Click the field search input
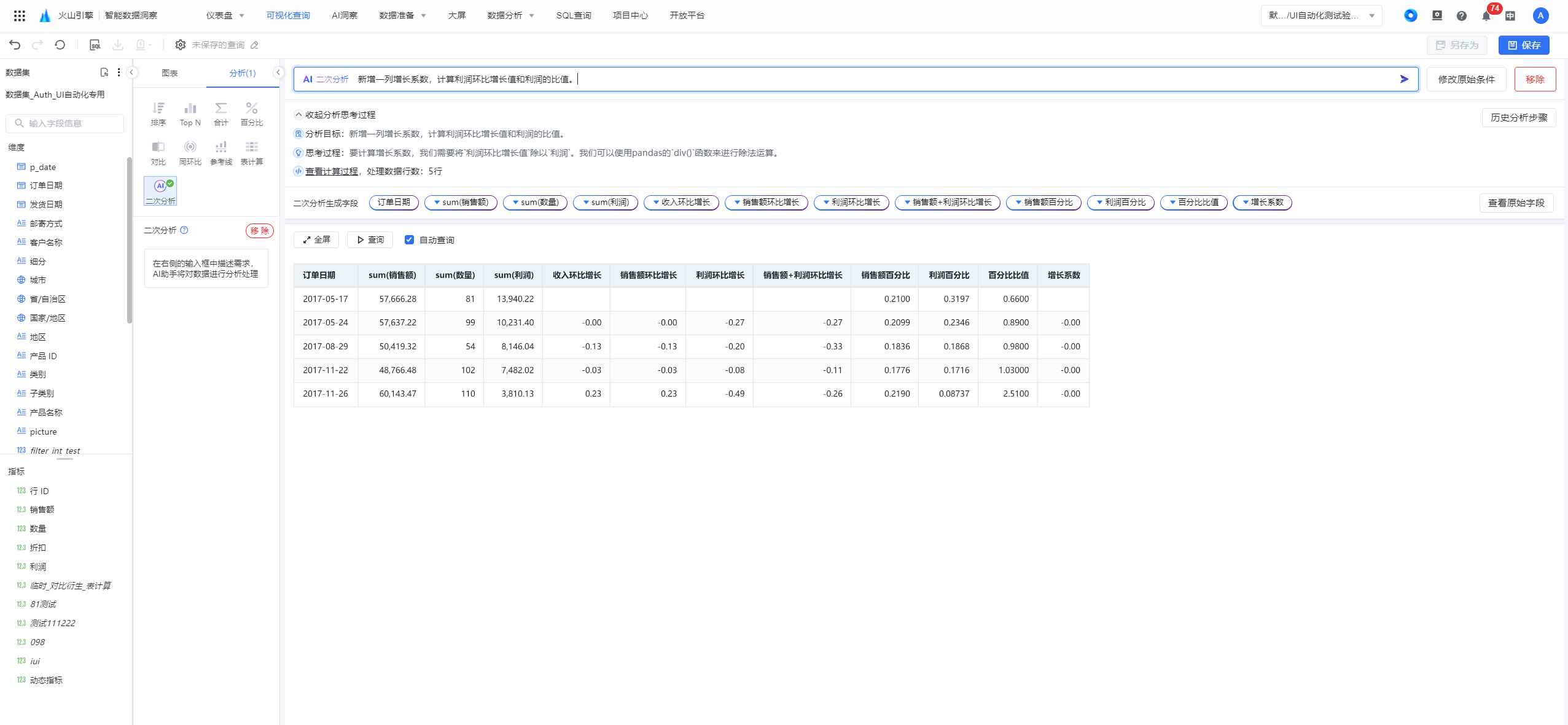Image resolution: width=1568 pixels, height=725 pixels. click(x=64, y=123)
